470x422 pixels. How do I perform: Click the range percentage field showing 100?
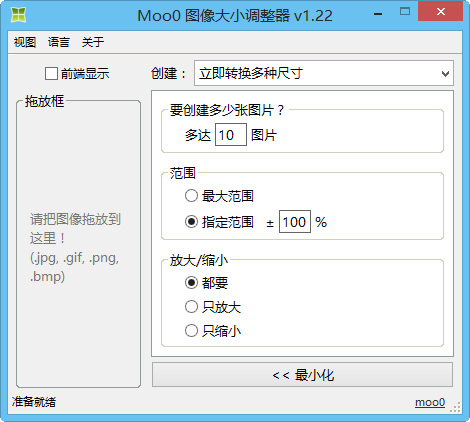[x=295, y=222]
